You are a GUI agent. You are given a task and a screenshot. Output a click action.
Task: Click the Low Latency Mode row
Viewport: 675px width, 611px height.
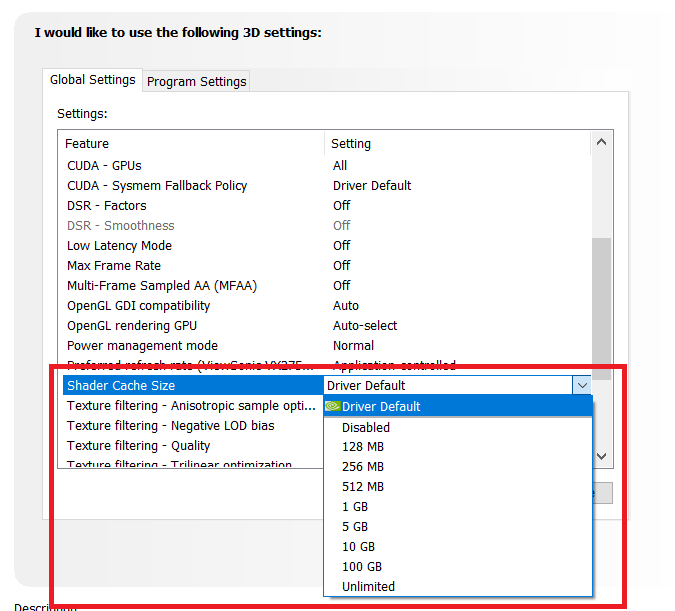[x=119, y=246]
